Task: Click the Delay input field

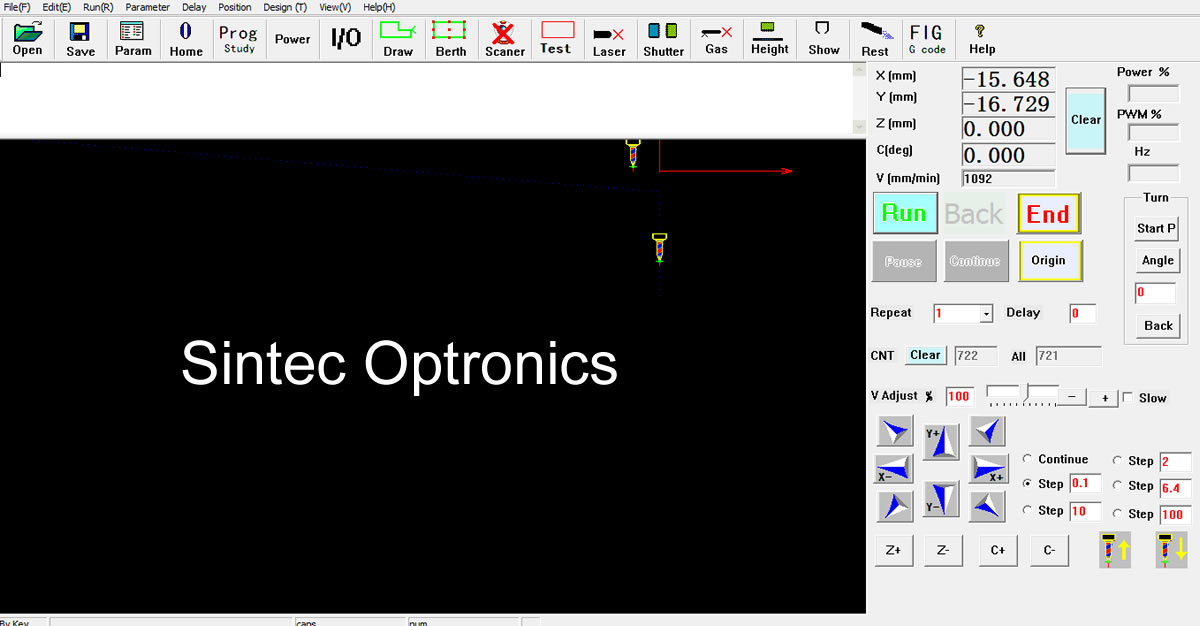Action: click(1082, 314)
